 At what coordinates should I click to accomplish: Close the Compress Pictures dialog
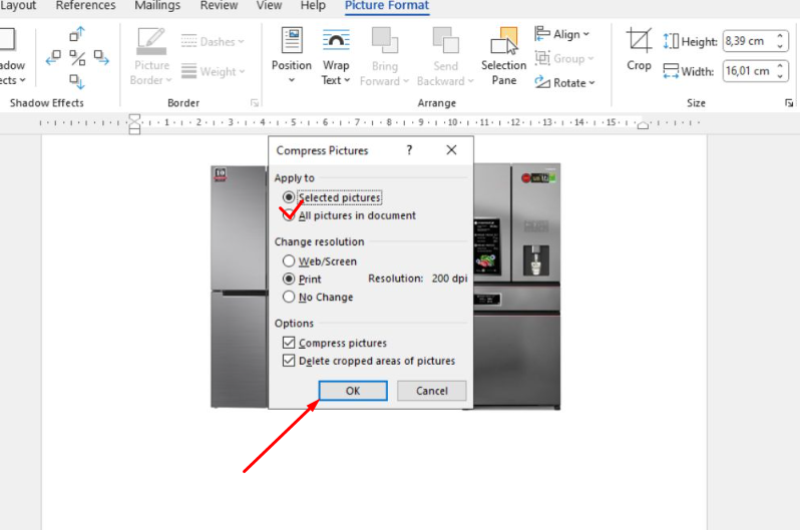pyautogui.click(x=452, y=150)
